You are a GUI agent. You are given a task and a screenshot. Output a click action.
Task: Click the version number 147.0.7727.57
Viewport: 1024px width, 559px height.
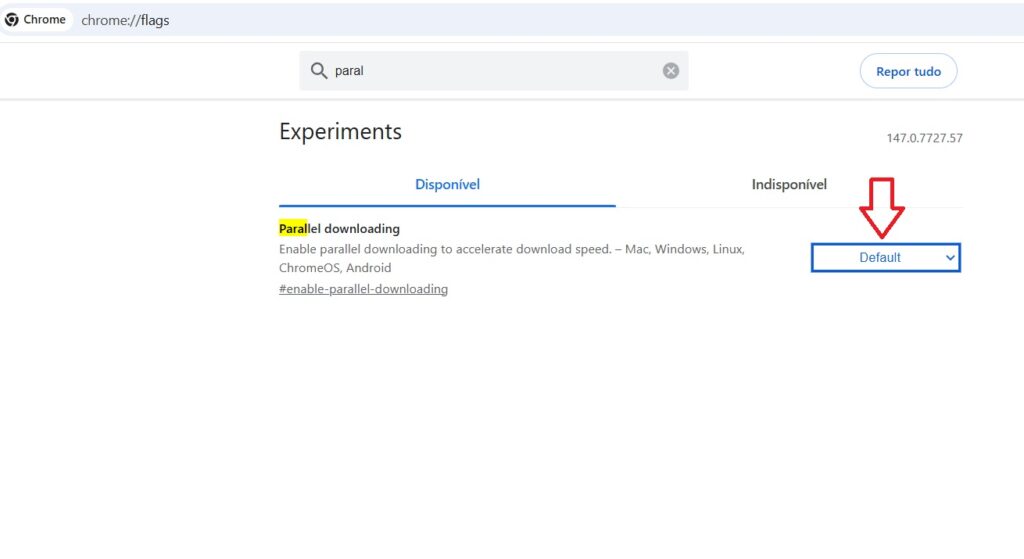(x=924, y=138)
